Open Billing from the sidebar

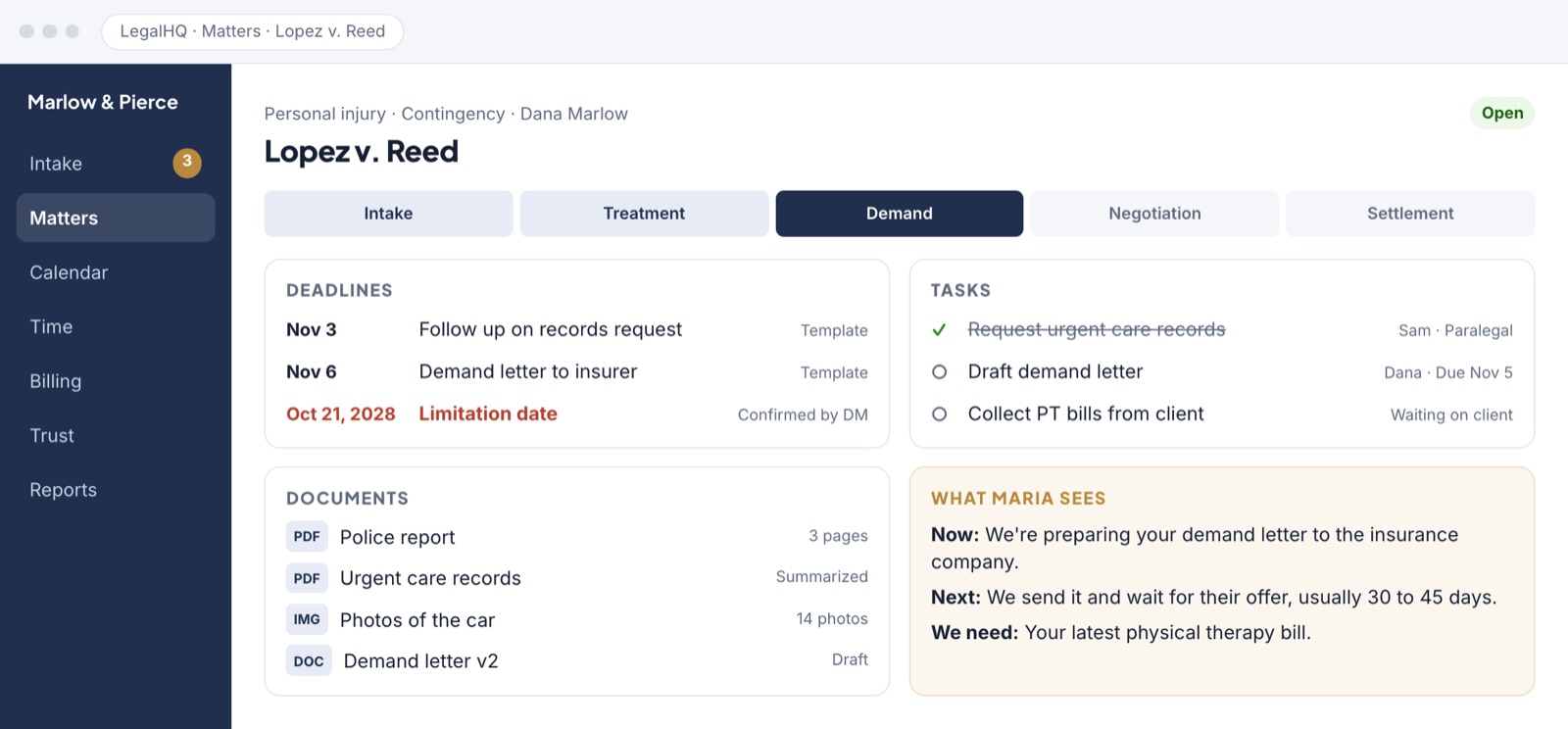(116, 381)
